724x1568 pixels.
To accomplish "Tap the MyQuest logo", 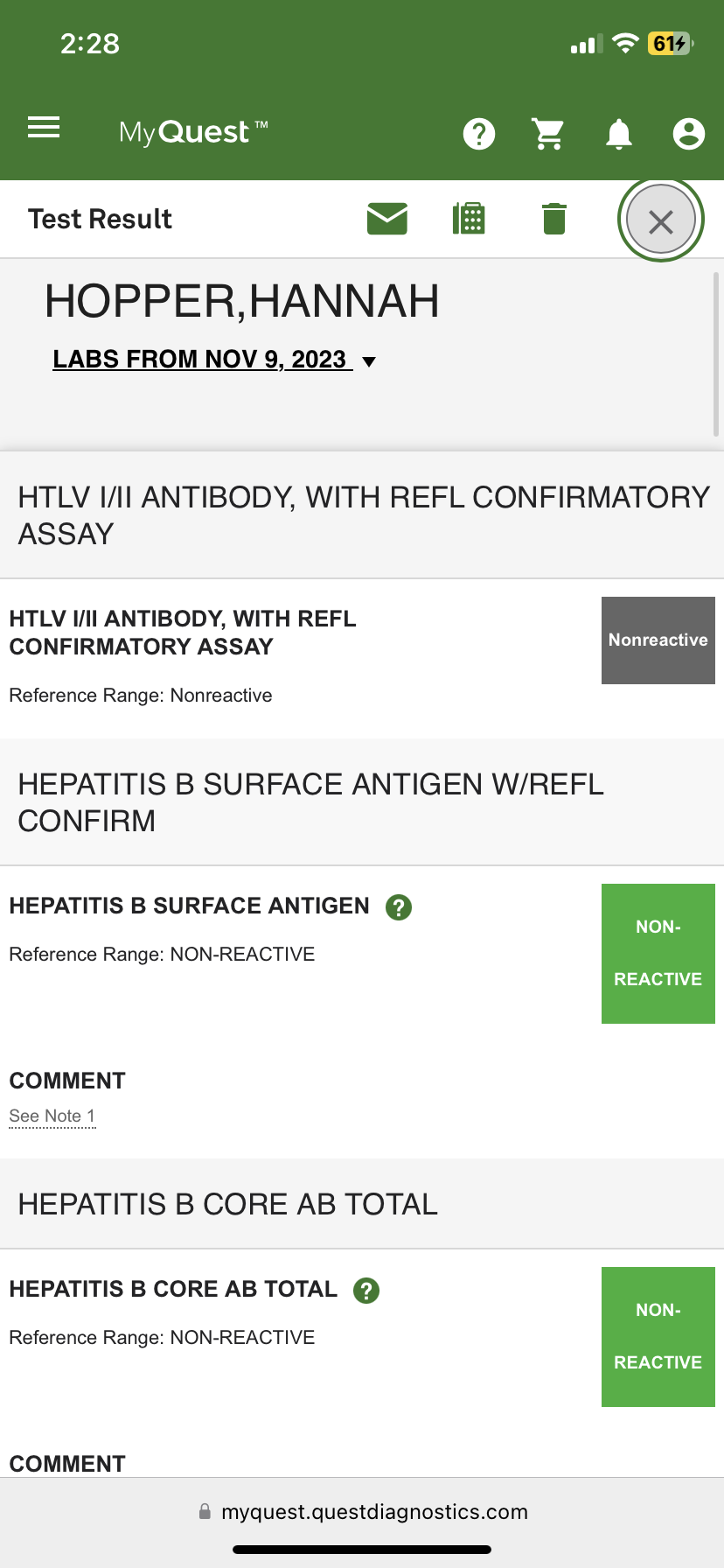I will 193,132.
